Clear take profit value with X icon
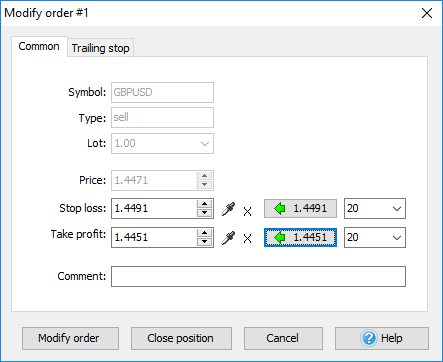The width and height of the screenshot is (443, 362). pyautogui.click(x=247, y=238)
